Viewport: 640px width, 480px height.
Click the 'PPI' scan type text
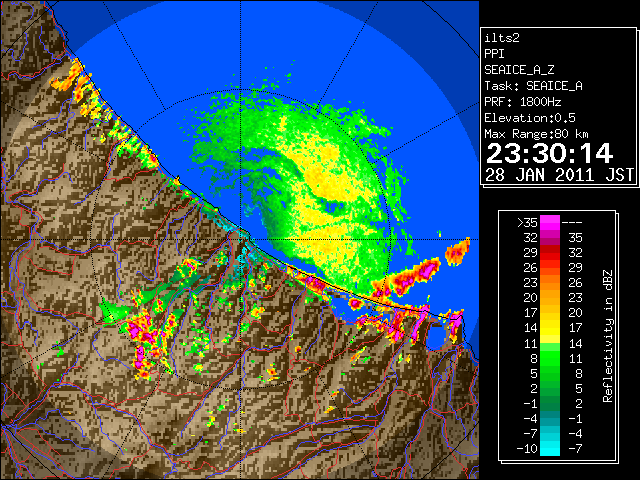pos(494,54)
